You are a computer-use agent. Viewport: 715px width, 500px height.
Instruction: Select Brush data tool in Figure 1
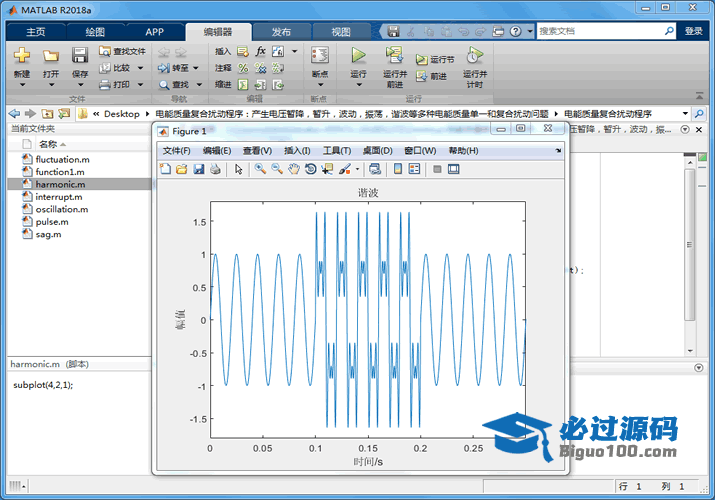(x=345, y=169)
